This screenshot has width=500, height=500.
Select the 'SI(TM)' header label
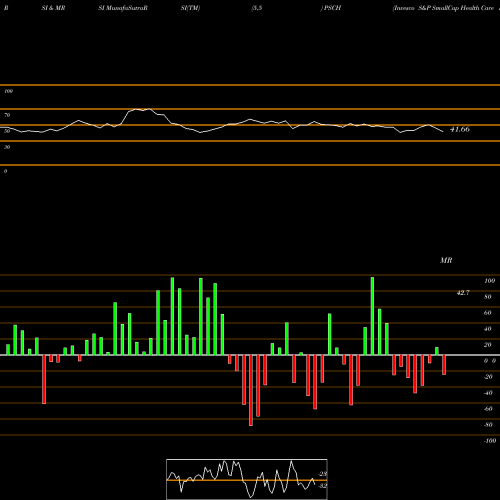coord(190,8)
